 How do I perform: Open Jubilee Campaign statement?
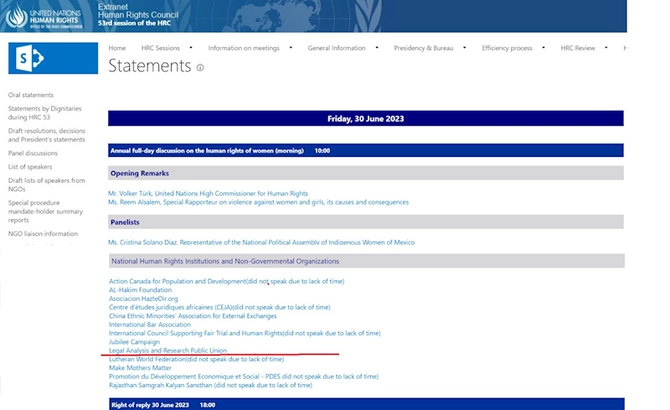click(x=134, y=342)
